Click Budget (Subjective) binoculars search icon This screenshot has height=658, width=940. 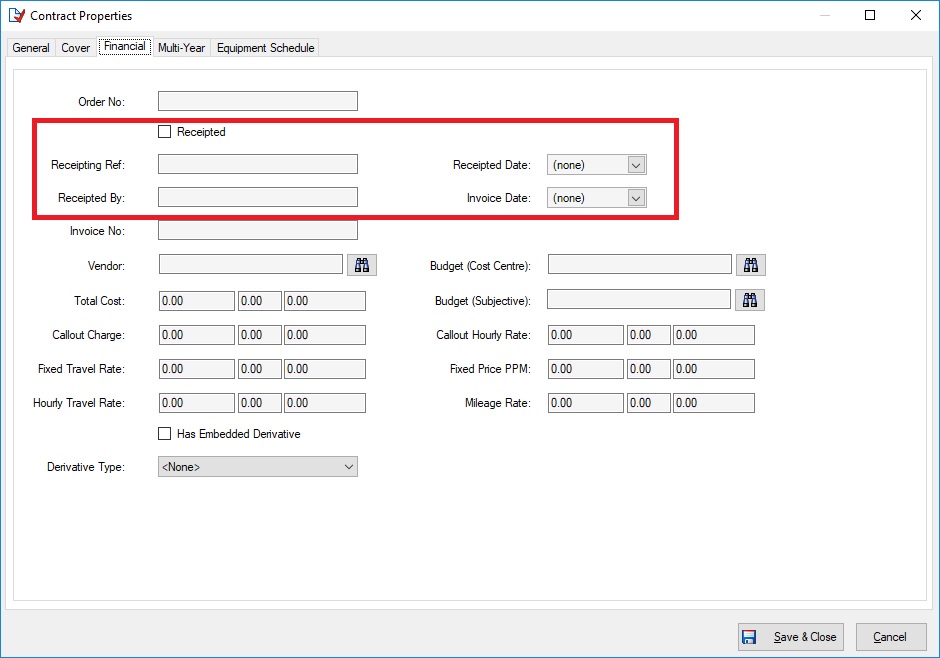pyautogui.click(x=750, y=300)
